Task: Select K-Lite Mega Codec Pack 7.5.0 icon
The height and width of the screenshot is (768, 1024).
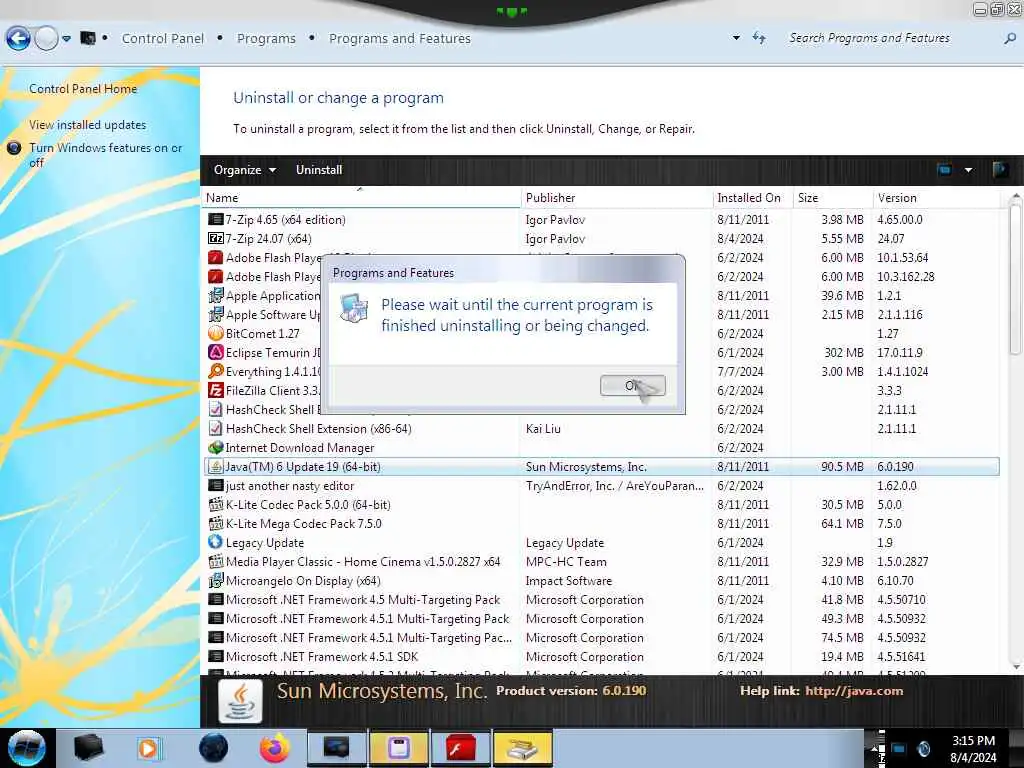Action: [216, 523]
